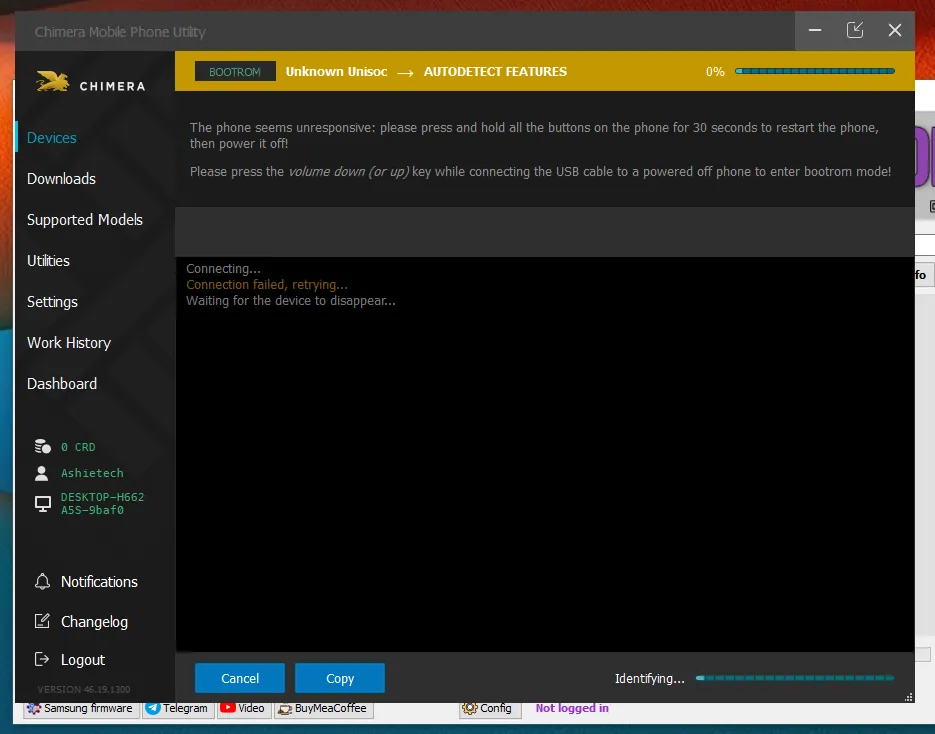
Task: Click the Identifying progress bar
Action: (x=795, y=678)
